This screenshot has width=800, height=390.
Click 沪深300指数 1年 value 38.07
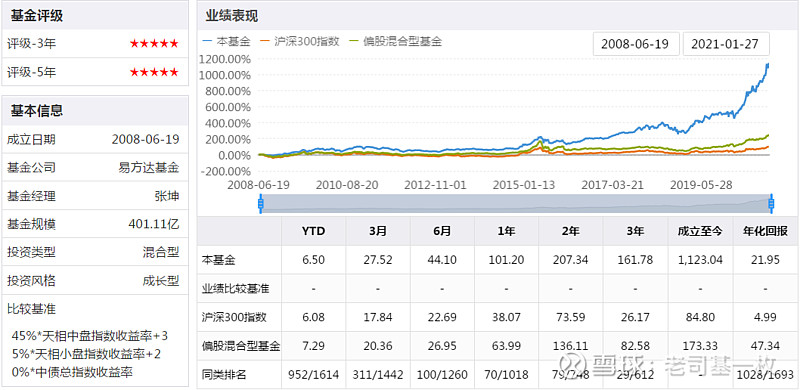point(506,317)
